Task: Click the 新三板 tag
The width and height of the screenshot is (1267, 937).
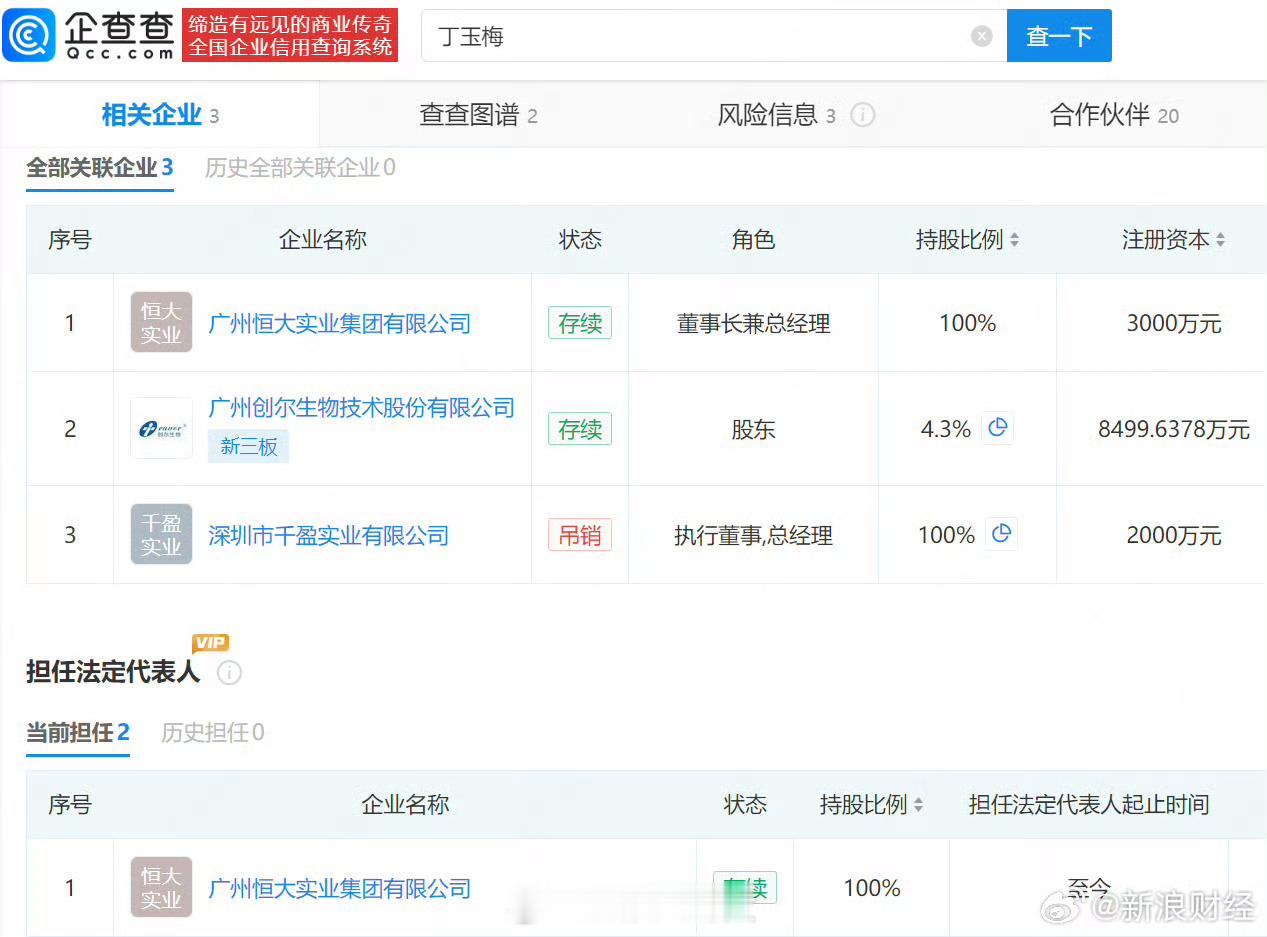Action: 249,446
